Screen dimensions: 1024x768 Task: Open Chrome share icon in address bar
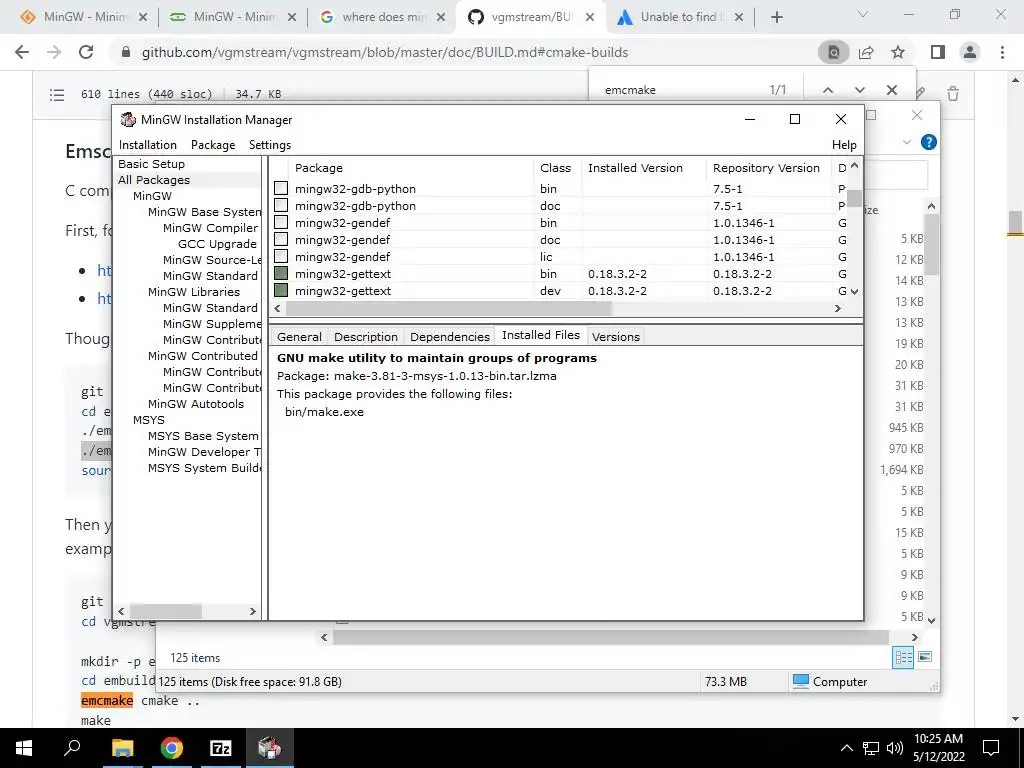pos(866,52)
